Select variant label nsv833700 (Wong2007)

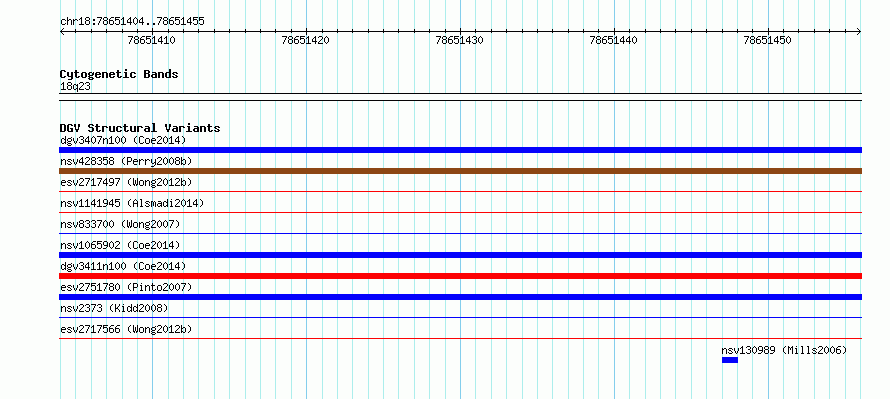120,224
